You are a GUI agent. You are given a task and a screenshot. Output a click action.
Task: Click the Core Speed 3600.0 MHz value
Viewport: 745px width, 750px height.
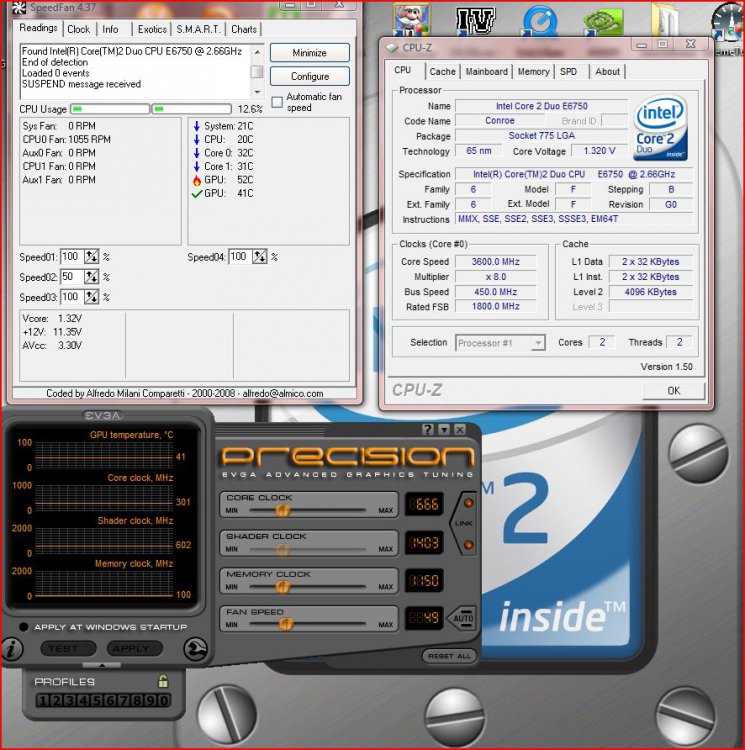[495, 262]
